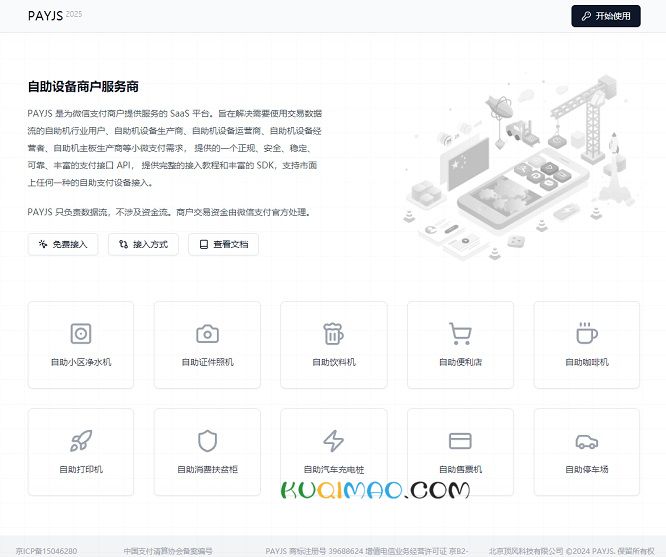Click the 北京顶风科技有限公司 copyright text

(571, 551)
